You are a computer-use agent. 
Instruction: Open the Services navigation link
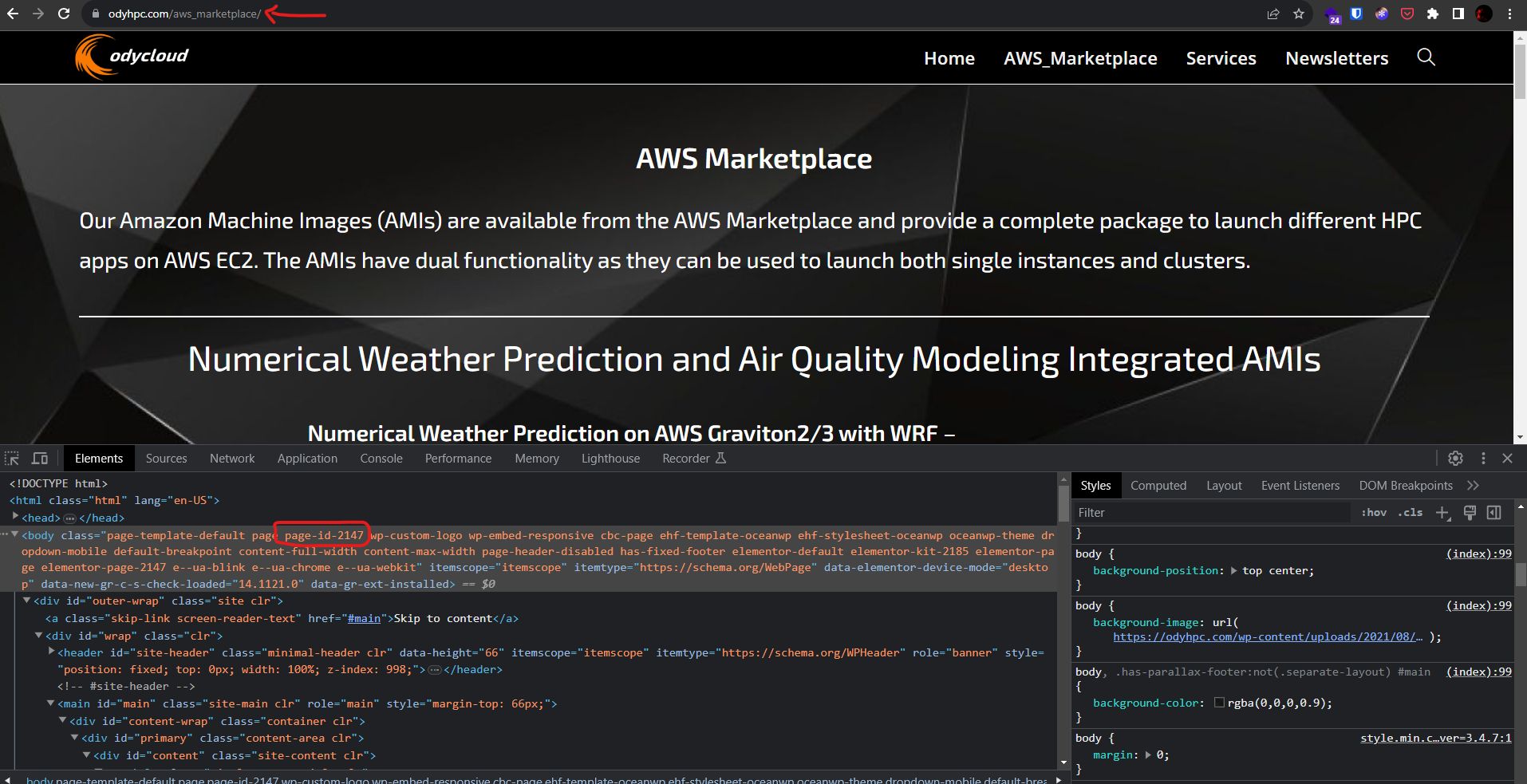coord(1221,58)
